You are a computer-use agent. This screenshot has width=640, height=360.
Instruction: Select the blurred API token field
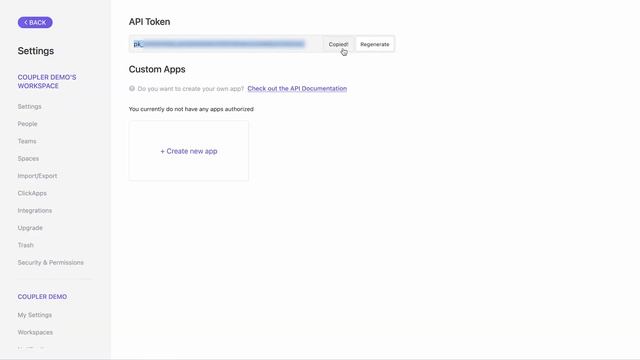click(226, 44)
